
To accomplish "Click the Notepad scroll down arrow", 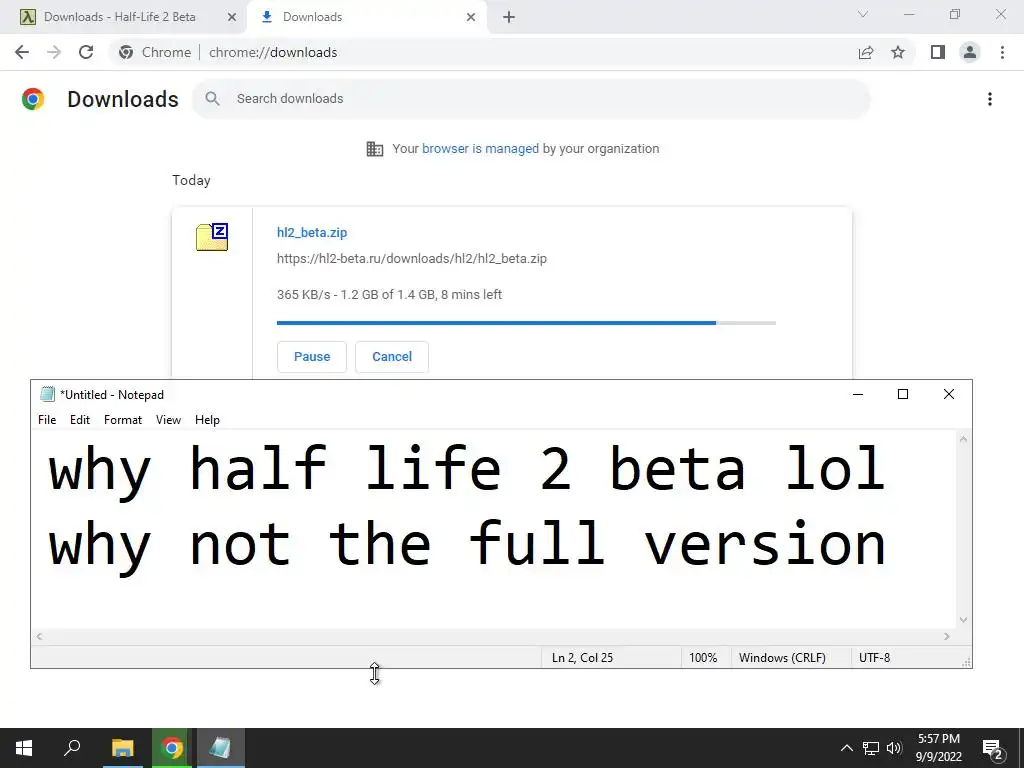I will [963, 620].
